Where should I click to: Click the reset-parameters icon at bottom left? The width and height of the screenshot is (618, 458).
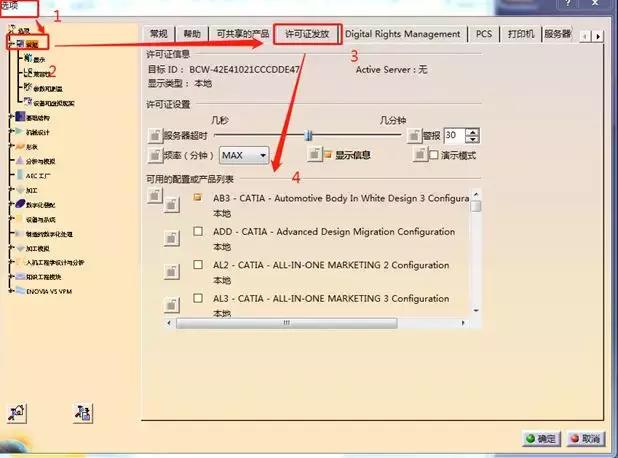[x=19, y=413]
